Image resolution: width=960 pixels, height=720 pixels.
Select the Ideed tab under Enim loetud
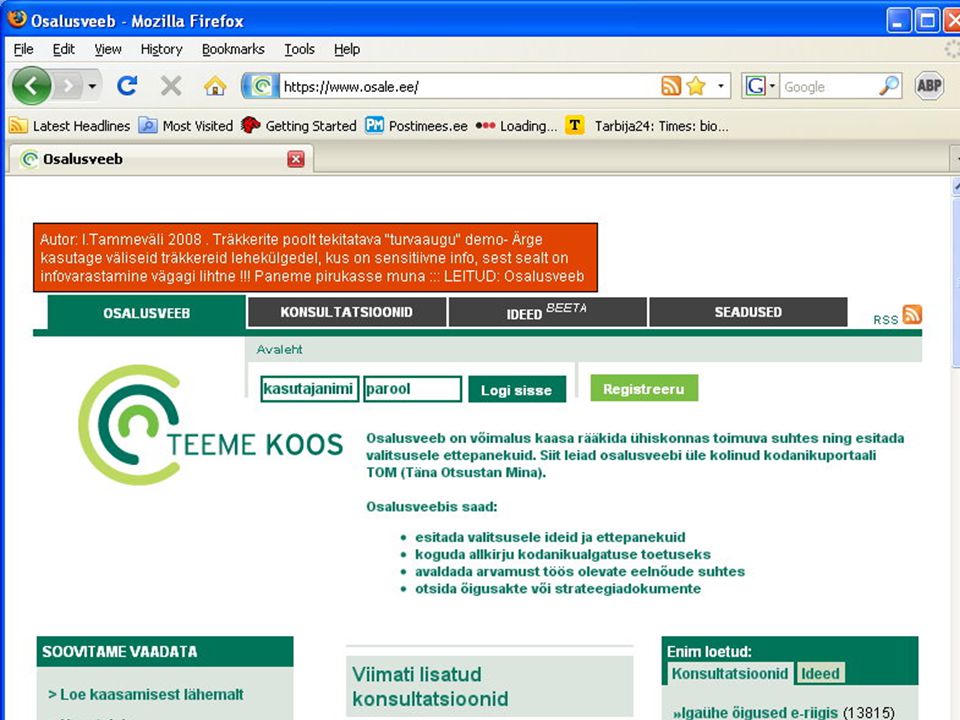[x=820, y=673]
